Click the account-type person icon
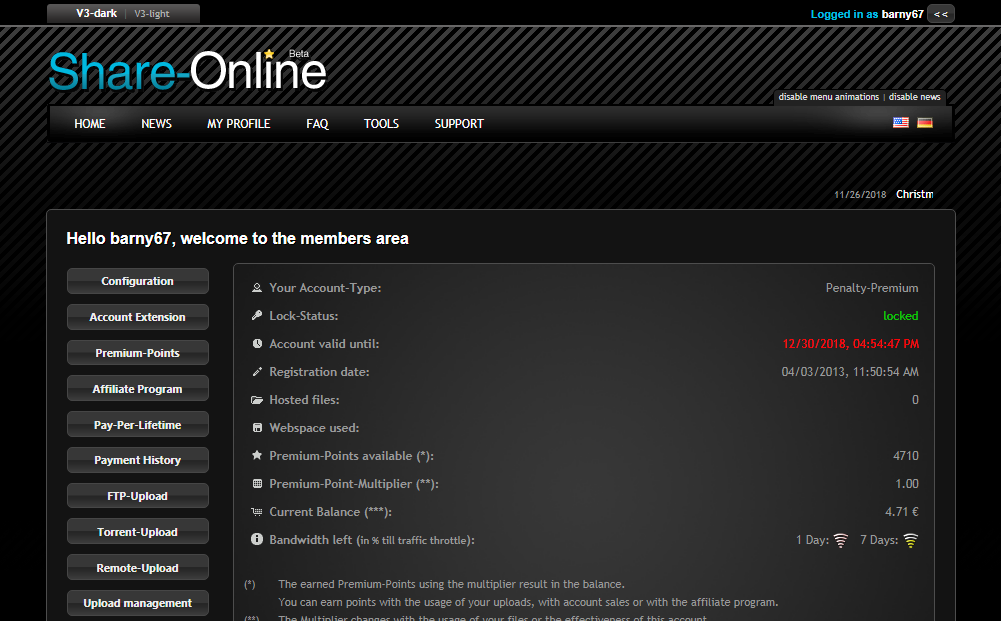Image resolution: width=1001 pixels, height=621 pixels. coord(257,288)
